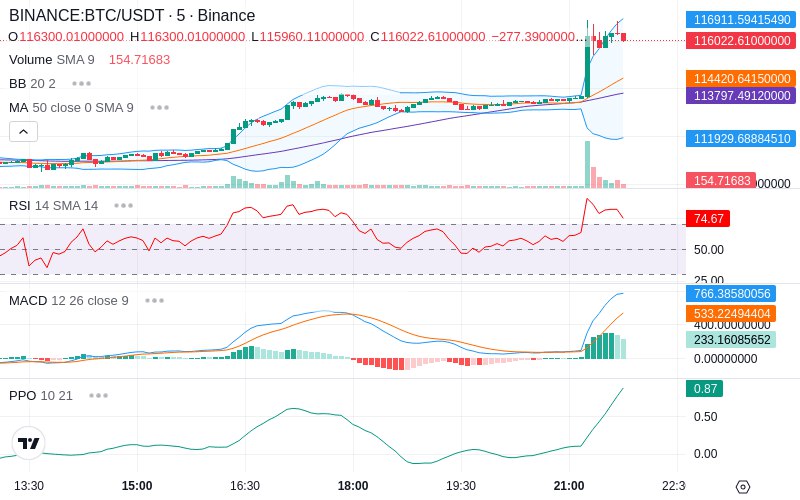
Task: Select the PPO 10 21 indicator label
Action: 41,395
